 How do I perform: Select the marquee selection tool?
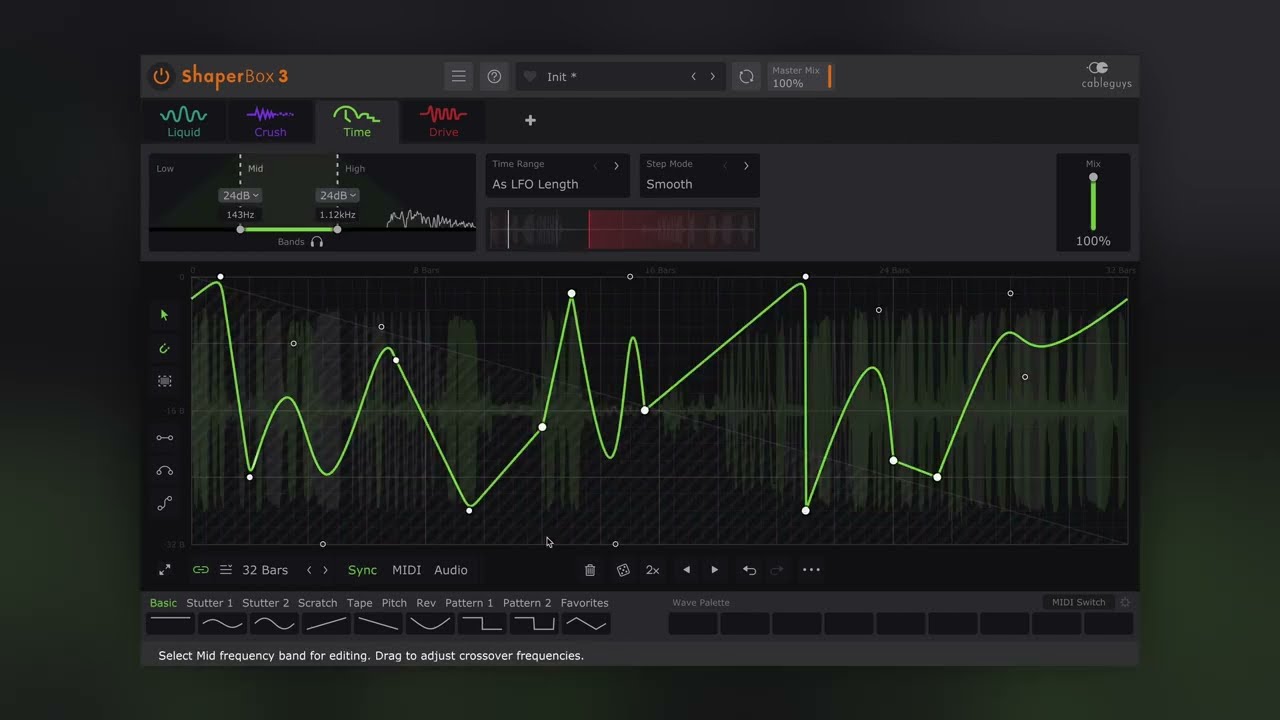[165, 381]
